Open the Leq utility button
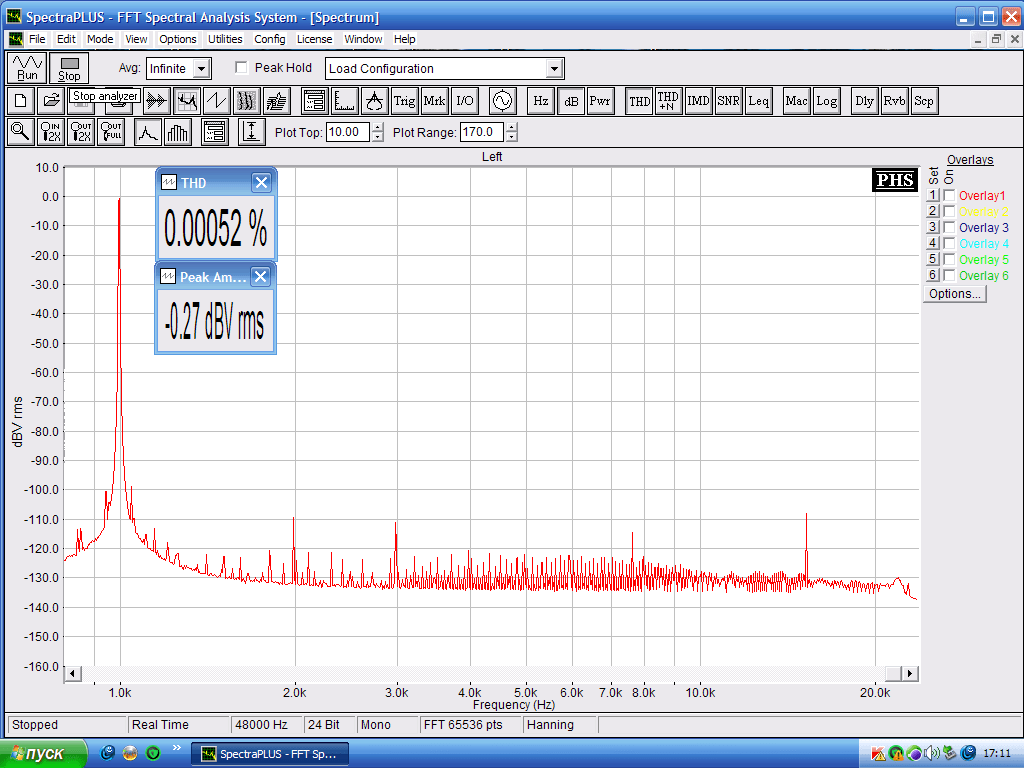Image resolution: width=1024 pixels, height=768 pixels. pyautogui.click(x=758, y=101)
